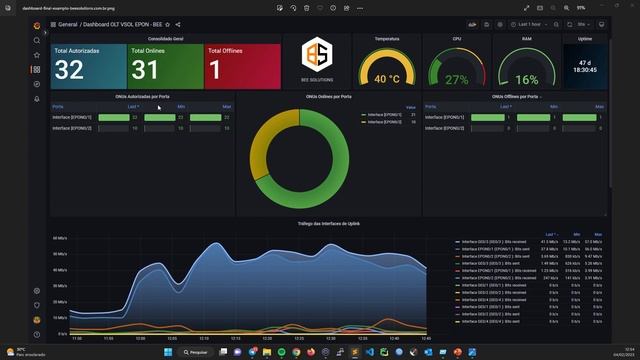This screenshot has width=640, height=360.
Task: Toggle series EPON0/1 Bits received in legend
Action: pos(499,271)
